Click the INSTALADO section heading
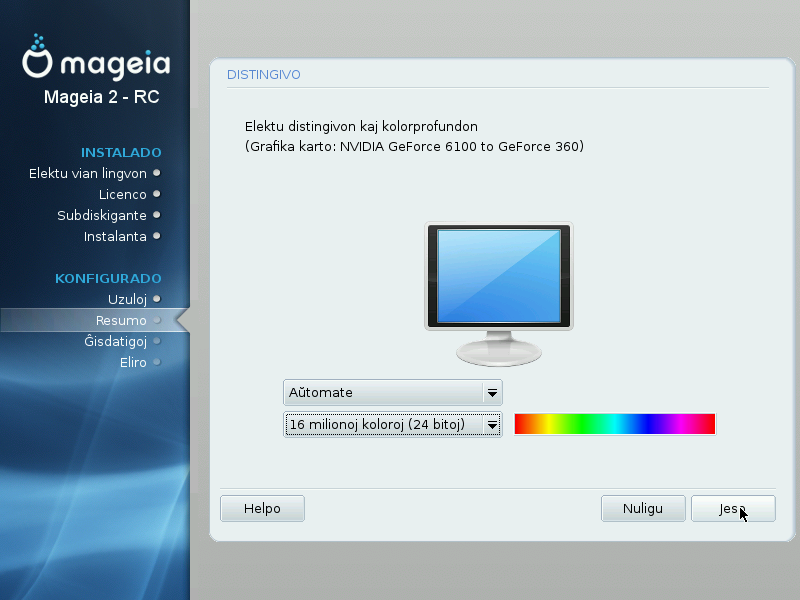 coord(121,153)
